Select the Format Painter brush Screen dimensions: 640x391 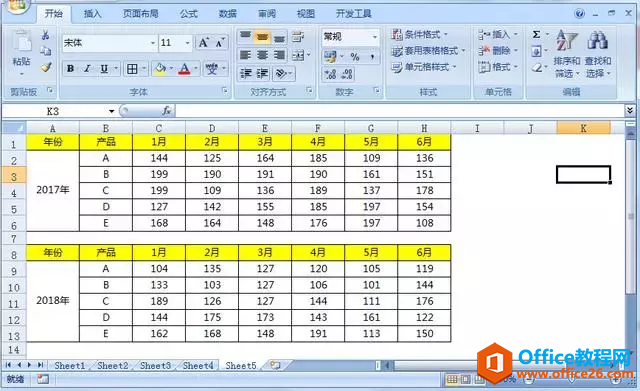coord(46,67)
